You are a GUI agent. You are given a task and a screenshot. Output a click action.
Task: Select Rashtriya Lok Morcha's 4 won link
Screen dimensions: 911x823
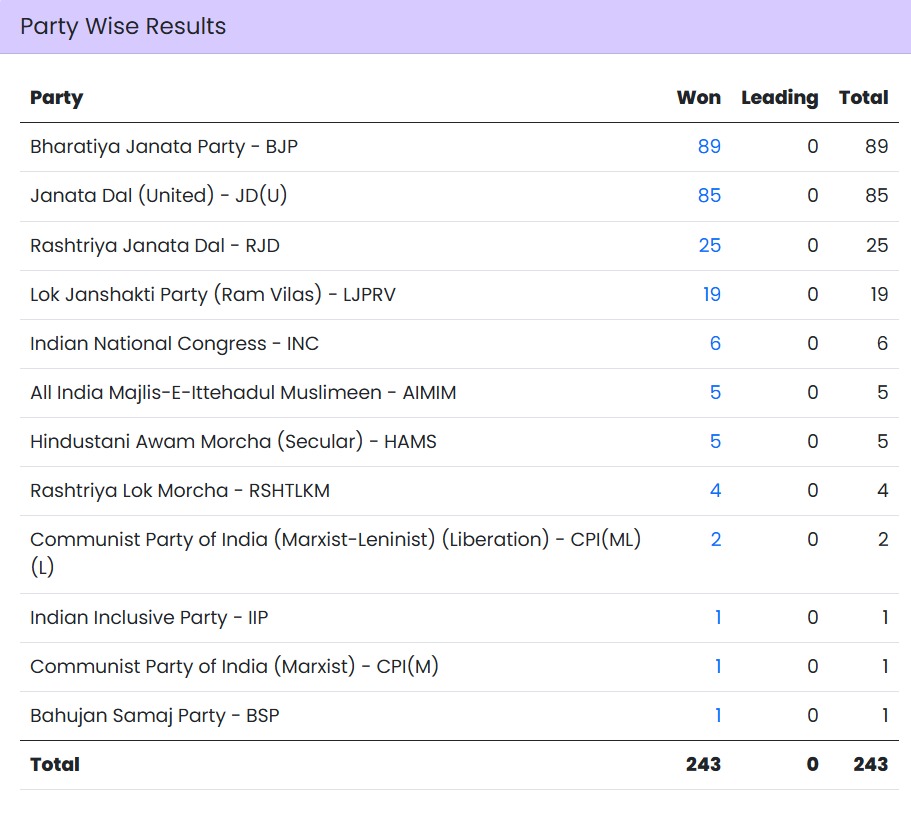pos(715,490)
